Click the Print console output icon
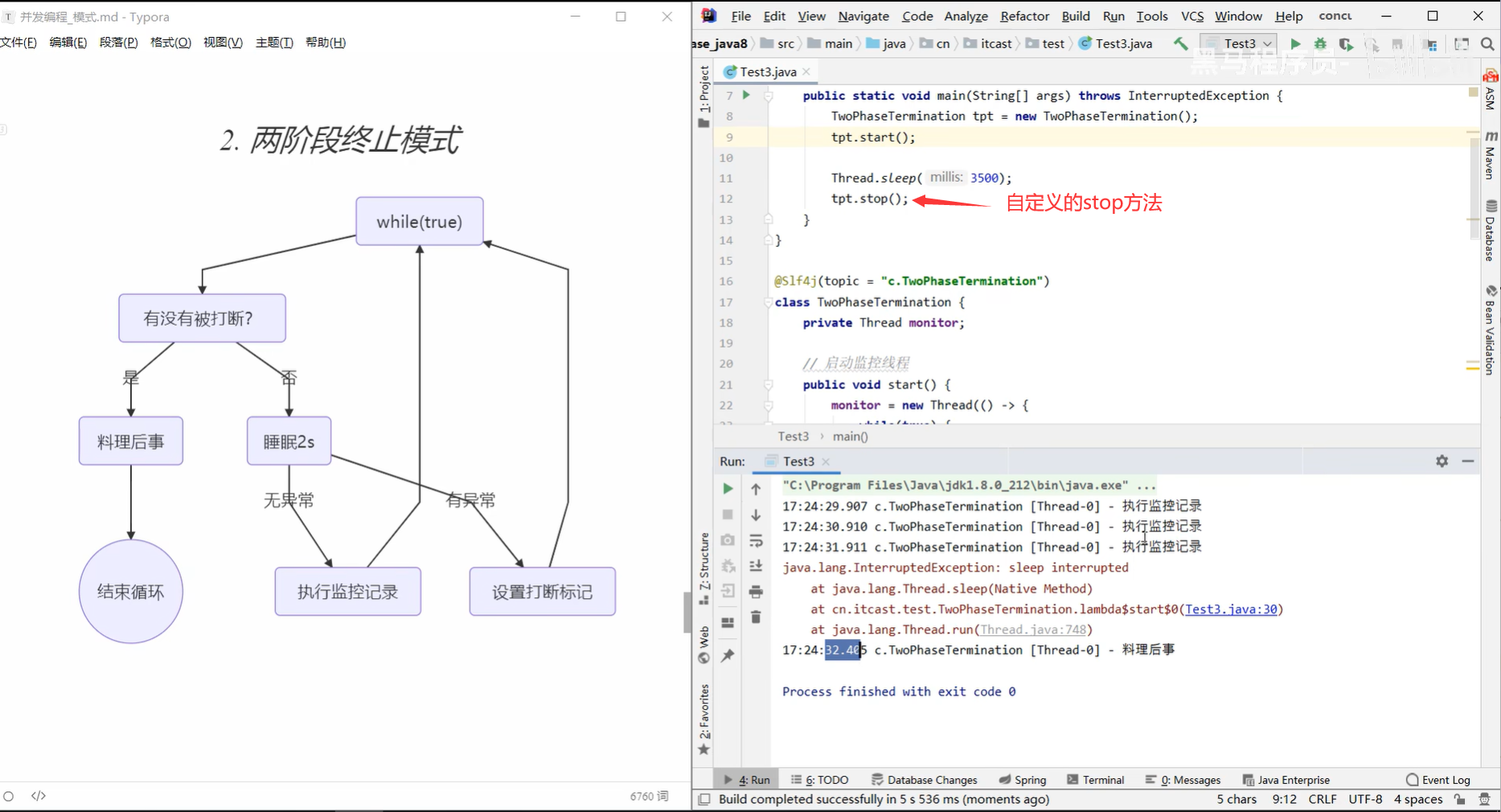 pos(756,592)
